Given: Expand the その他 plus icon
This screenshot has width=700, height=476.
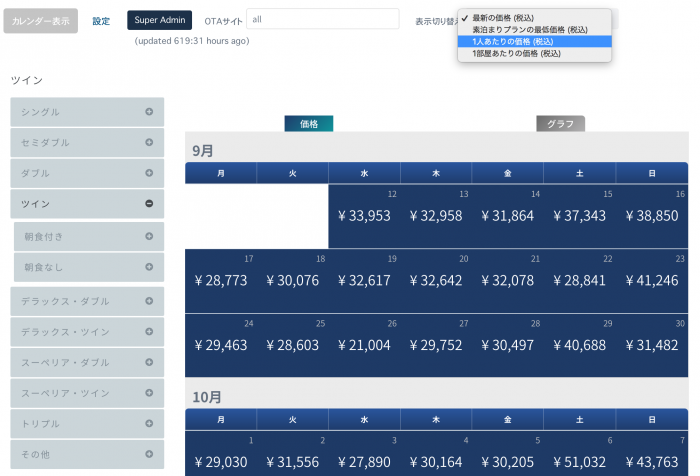Looking at the screenshot, I should pos(149,454).
